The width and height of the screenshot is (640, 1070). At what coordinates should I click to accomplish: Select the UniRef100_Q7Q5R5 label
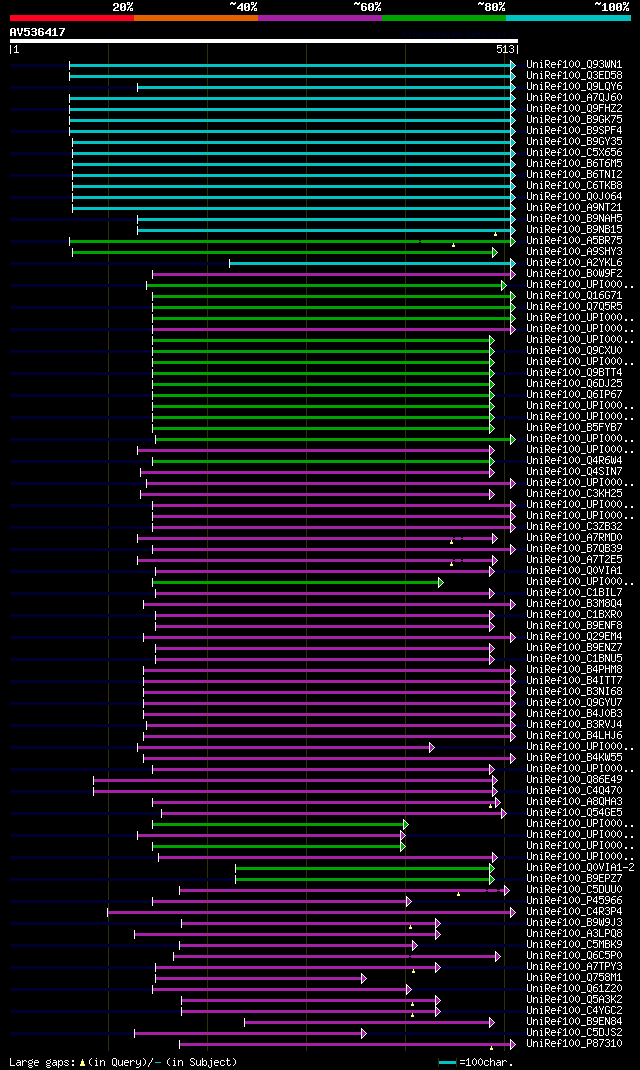574,306
